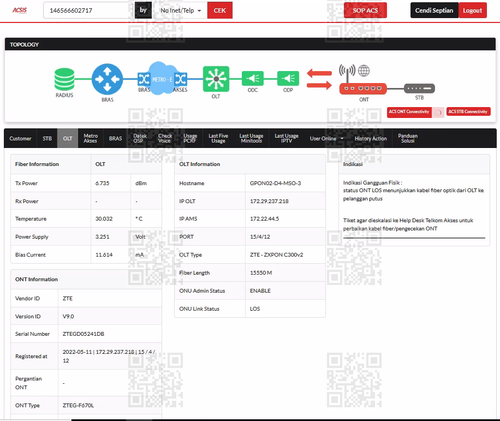
Task: Switch to Last Usage Minitools tab
Action: (251, 138)
